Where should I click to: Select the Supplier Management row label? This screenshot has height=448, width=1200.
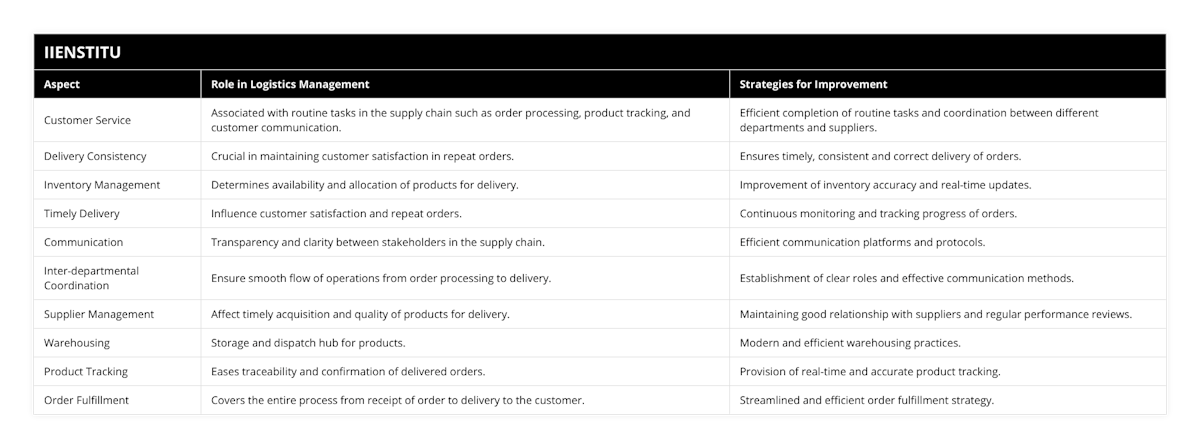click(x=99, y=314)
